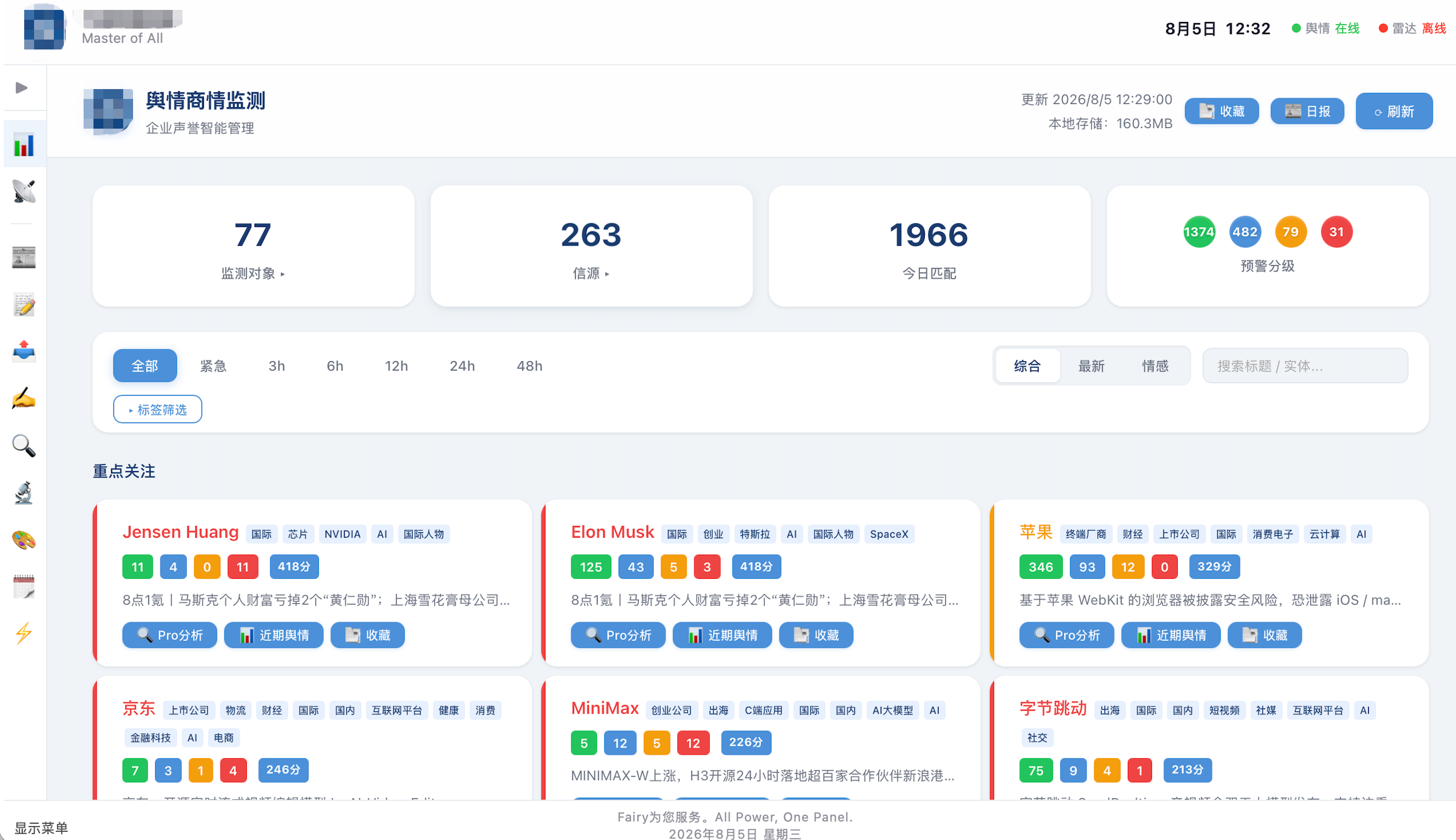Select the 3h time filter
Viewport: 1456px width, 840px height.
tap(277, 366)
